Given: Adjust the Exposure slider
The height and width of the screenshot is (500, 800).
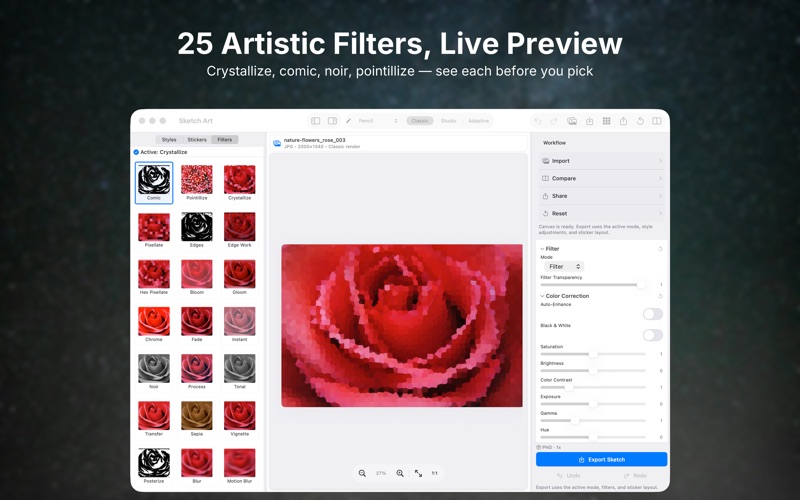Looking at the screenshot, I should pyautogui.click(x=593, y=404).
